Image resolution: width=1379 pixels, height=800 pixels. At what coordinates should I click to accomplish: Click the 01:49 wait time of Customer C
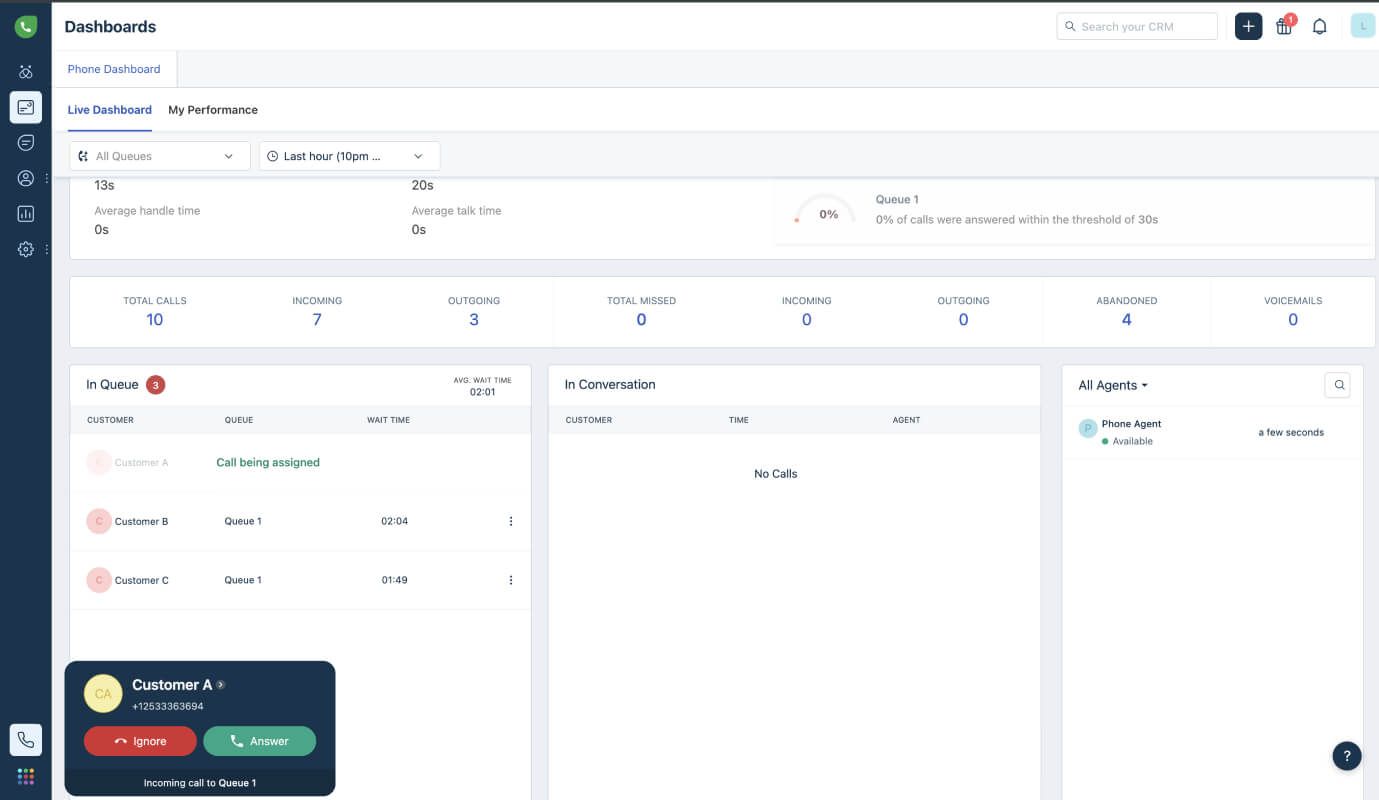pyautogui.click(x=394, y=580)
